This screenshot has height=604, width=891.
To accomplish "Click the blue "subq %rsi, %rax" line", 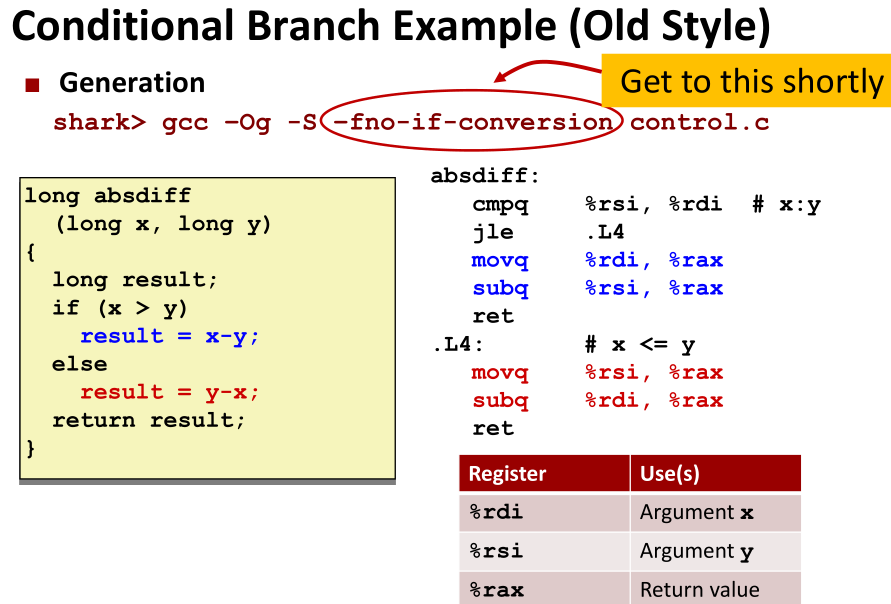I will point(597,289).
